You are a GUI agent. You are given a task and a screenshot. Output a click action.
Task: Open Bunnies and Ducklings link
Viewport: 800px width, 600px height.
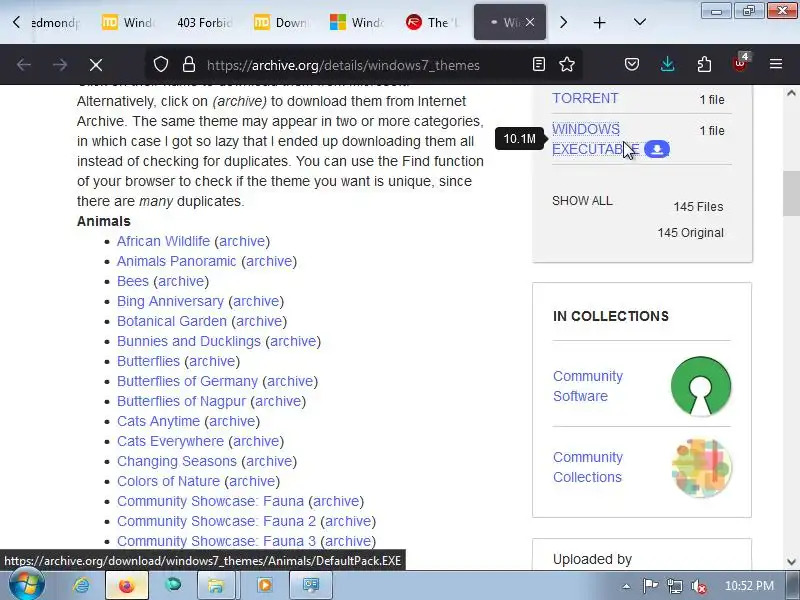189,341
